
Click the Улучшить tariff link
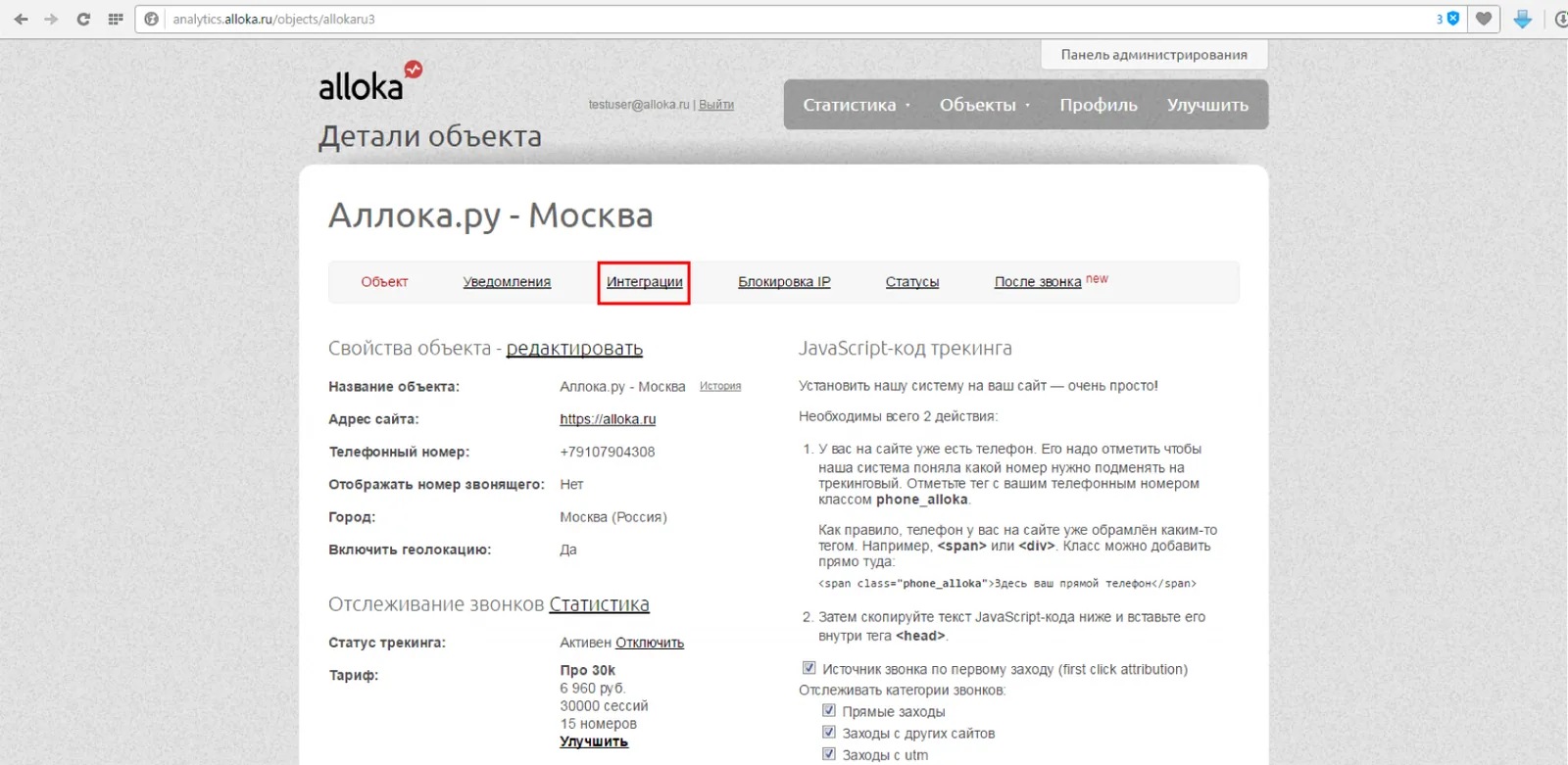[x=594, y=741]
